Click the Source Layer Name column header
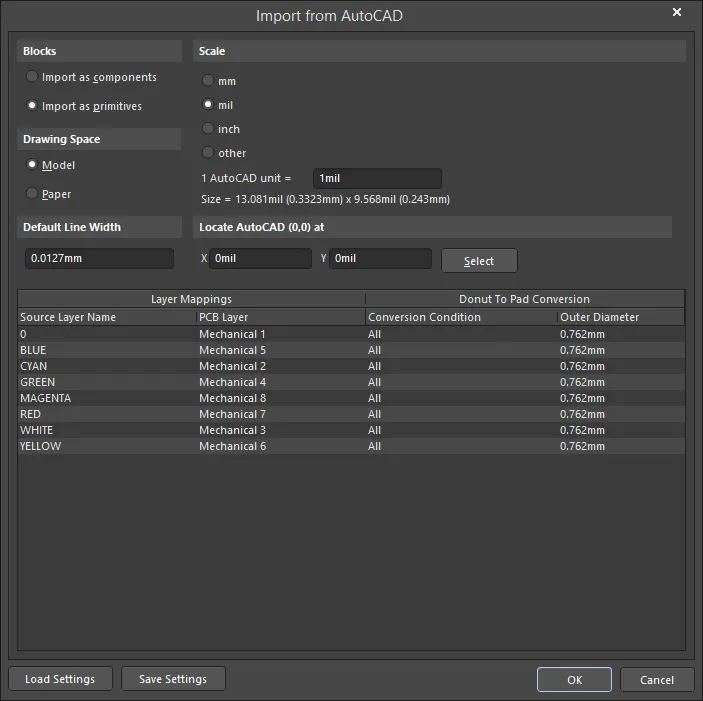Image resolution: width=703 pixels, height=701 pixels. pos(107,317)
